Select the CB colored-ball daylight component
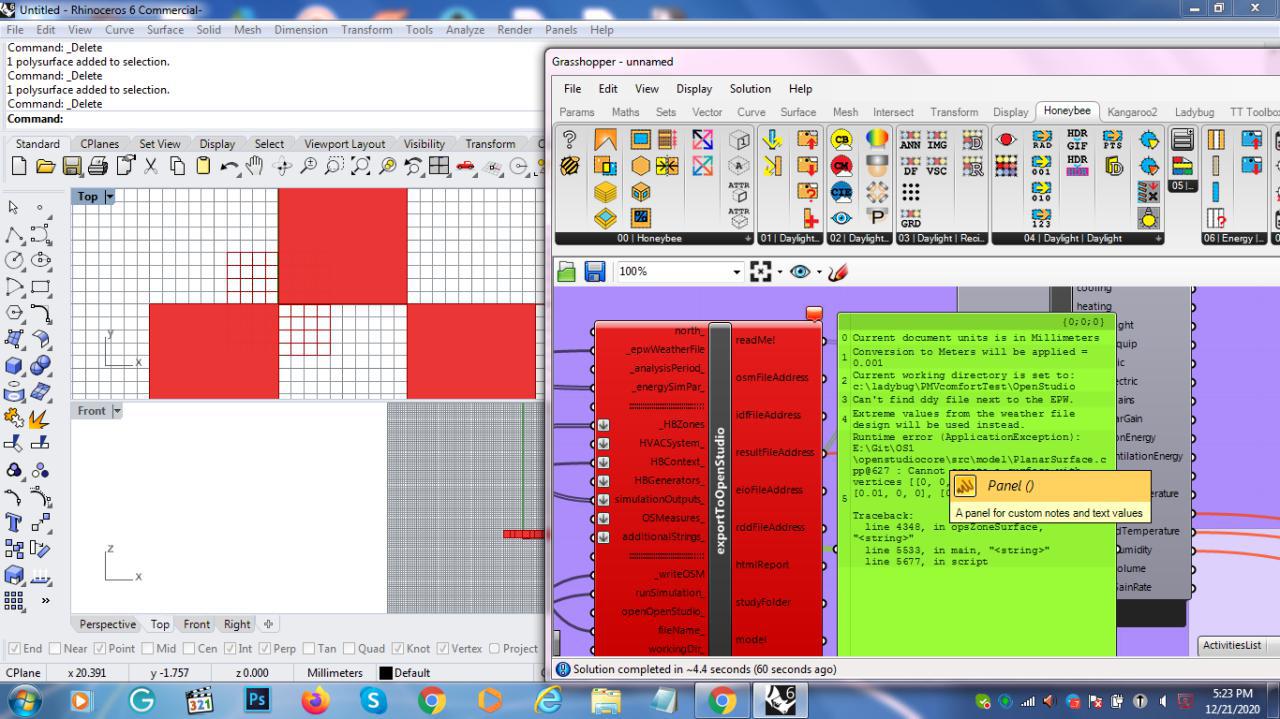 841,139
